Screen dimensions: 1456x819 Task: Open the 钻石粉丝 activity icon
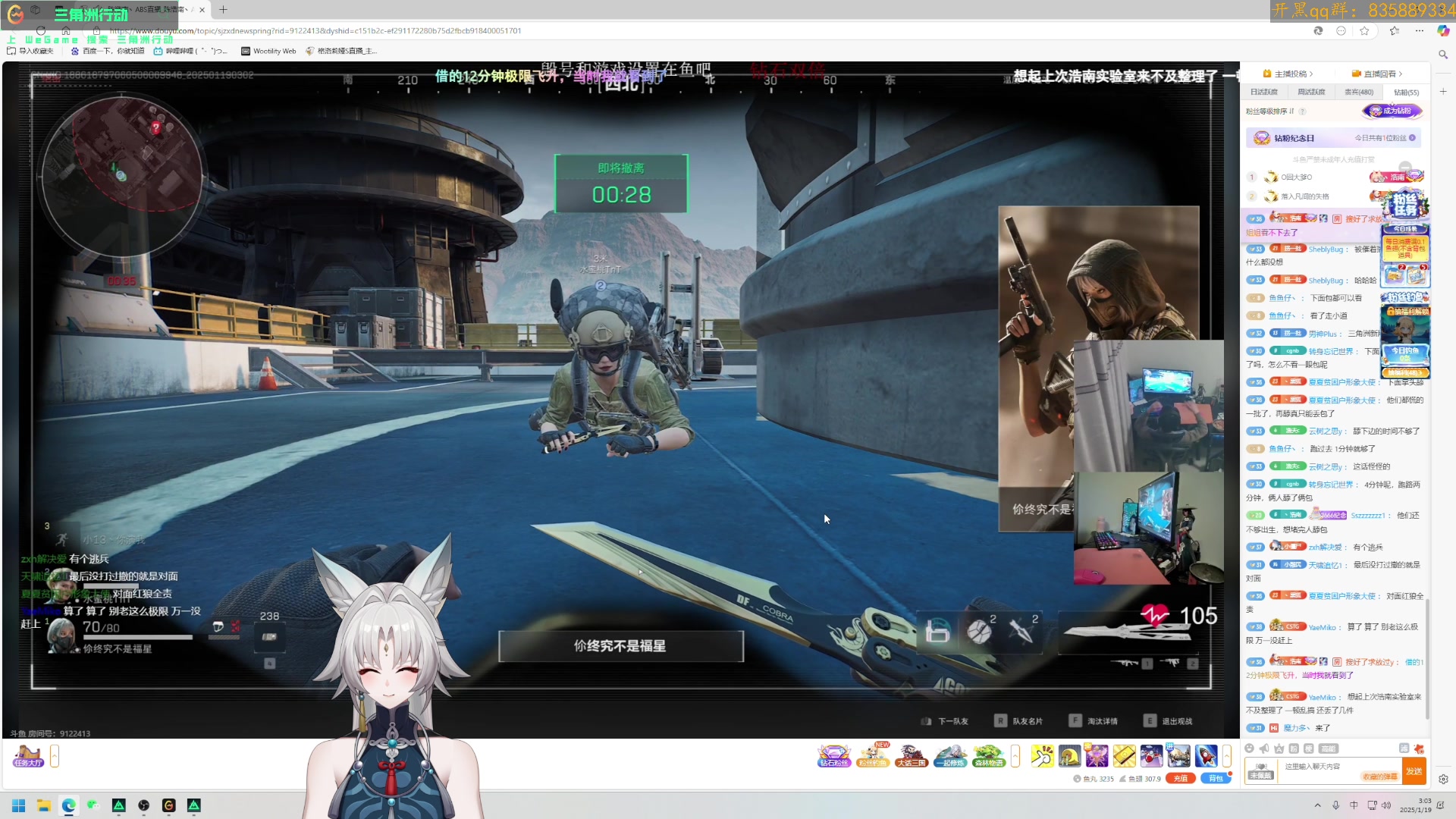[x=833, y=756]
